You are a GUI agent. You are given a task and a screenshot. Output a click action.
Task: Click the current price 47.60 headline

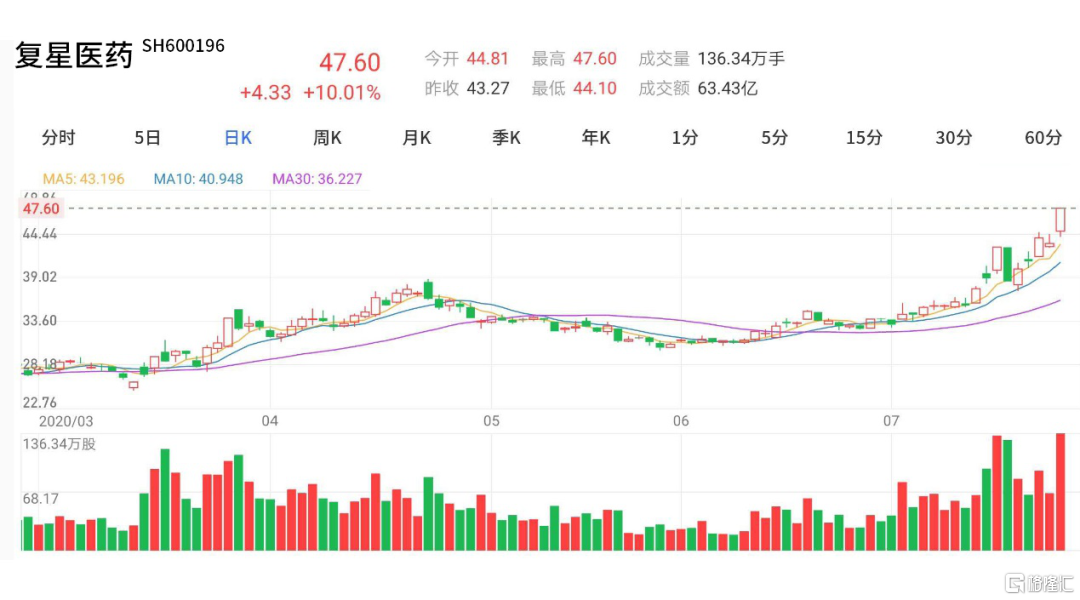[x=349, y=63]
